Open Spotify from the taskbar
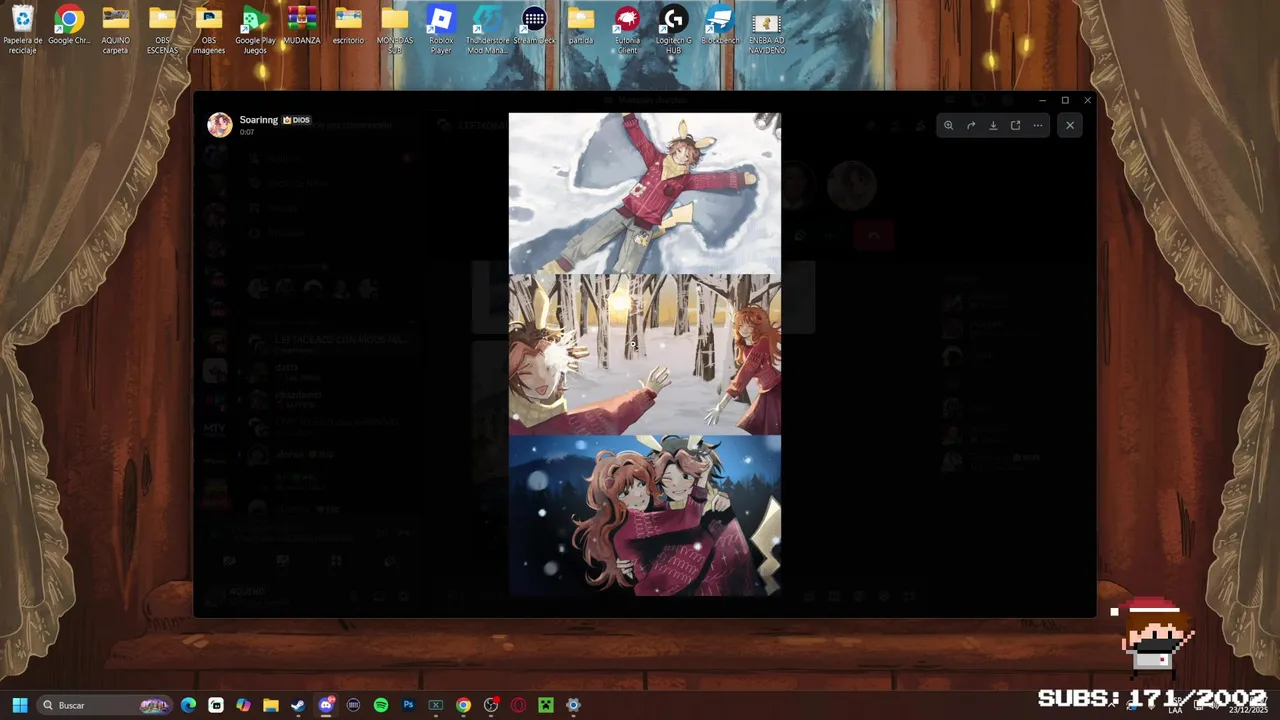Viewport: 1280px width, 720px height. click(x=381, y=705)
